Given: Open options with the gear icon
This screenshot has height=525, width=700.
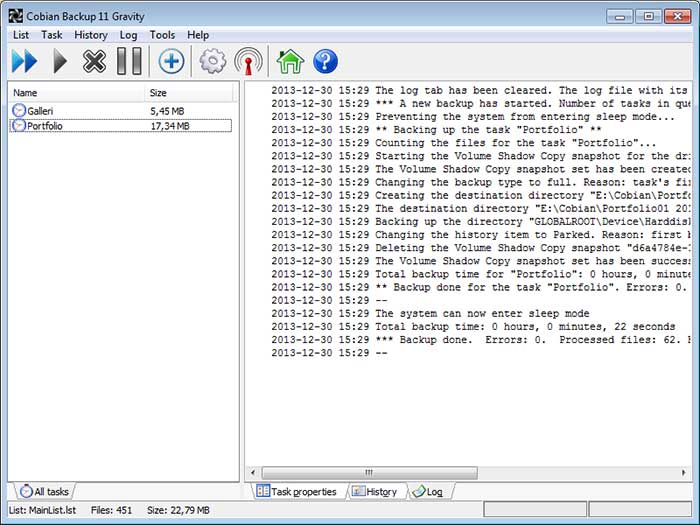Looking at the screenshot, I should click(x=212, y=61).
